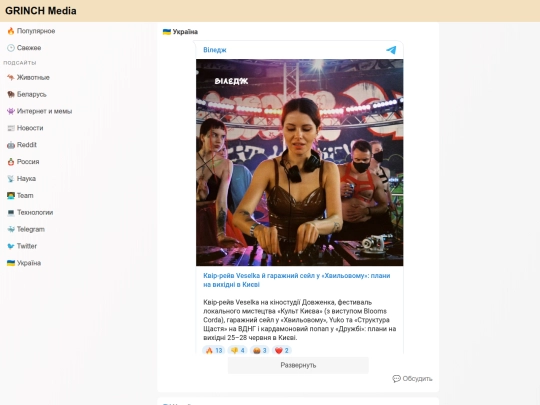Click the icon beside Team
Image resolution: width=540 pixels, height=405 pixels.
[x=11, y=196]
